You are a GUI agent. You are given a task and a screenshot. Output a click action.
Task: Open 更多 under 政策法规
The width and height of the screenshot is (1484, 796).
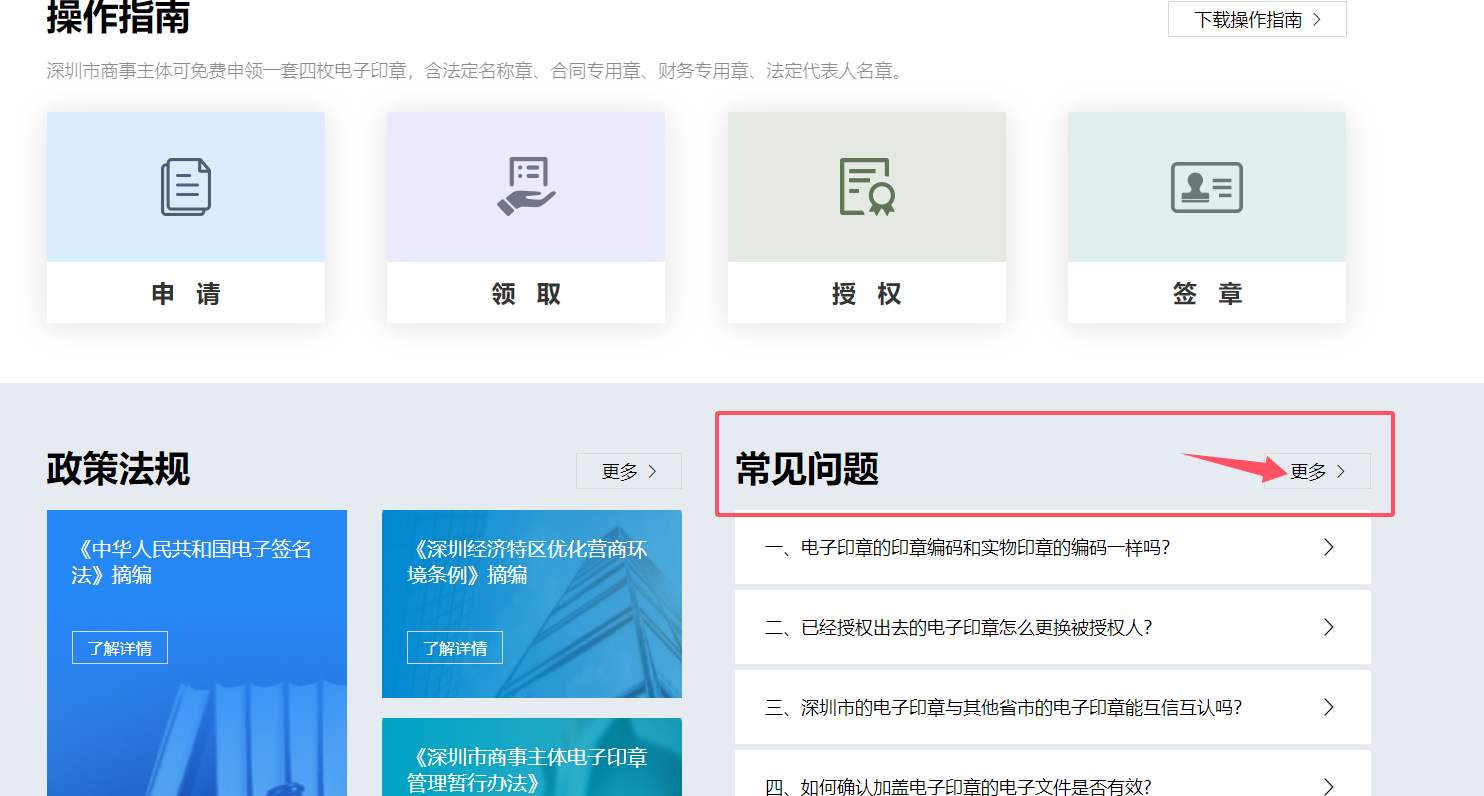628,471
